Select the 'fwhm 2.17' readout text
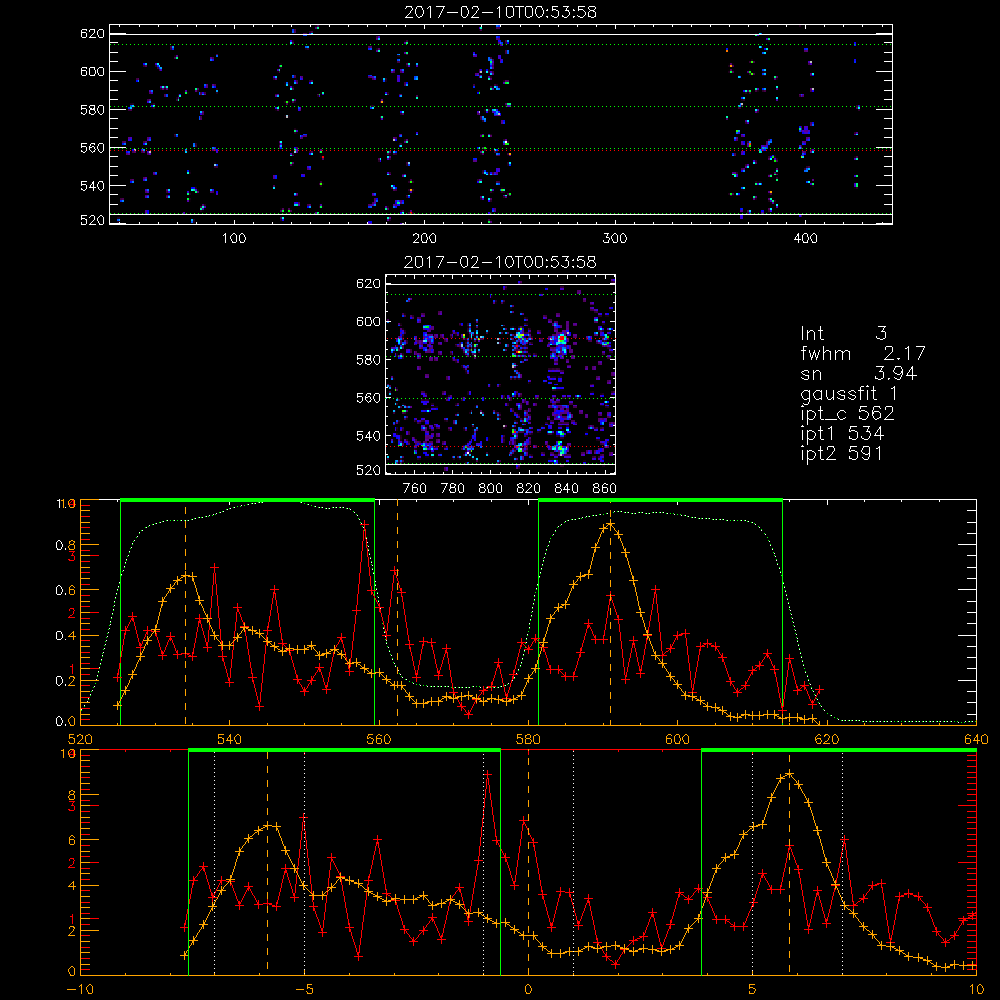 [862, 353]
